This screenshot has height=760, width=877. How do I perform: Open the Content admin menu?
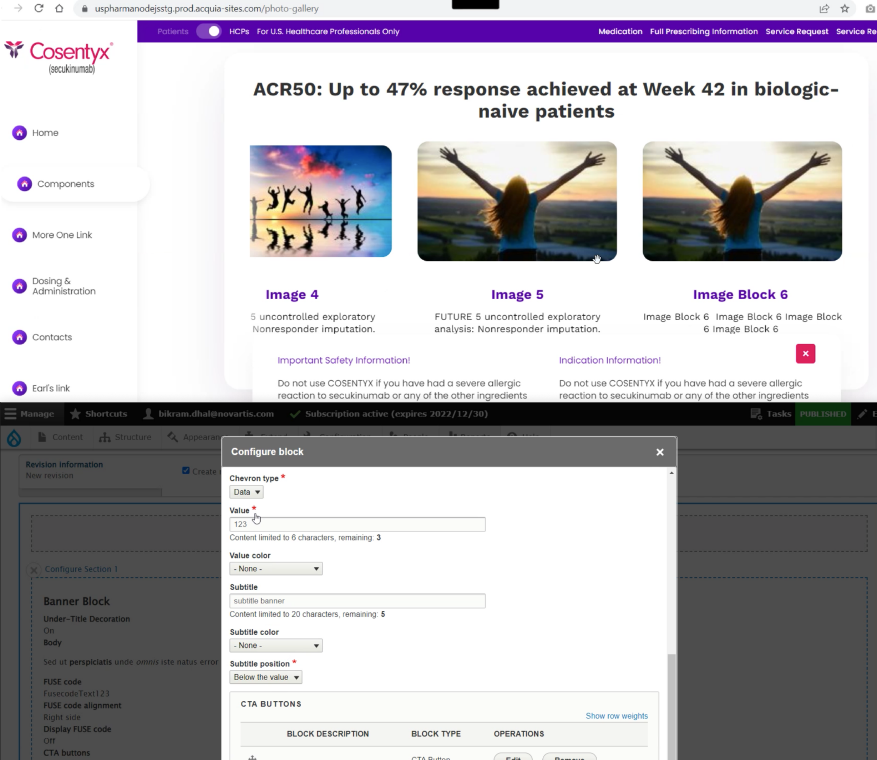60,437
